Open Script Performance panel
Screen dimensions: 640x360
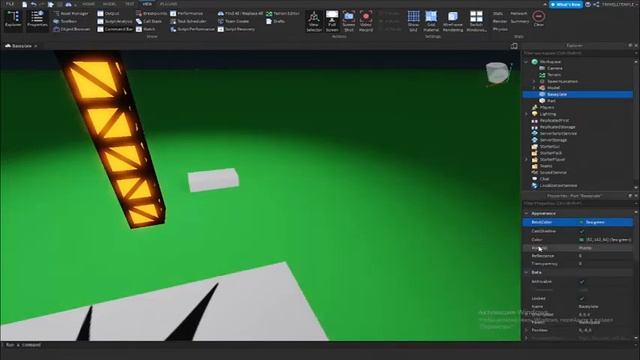tap(192, 29)
